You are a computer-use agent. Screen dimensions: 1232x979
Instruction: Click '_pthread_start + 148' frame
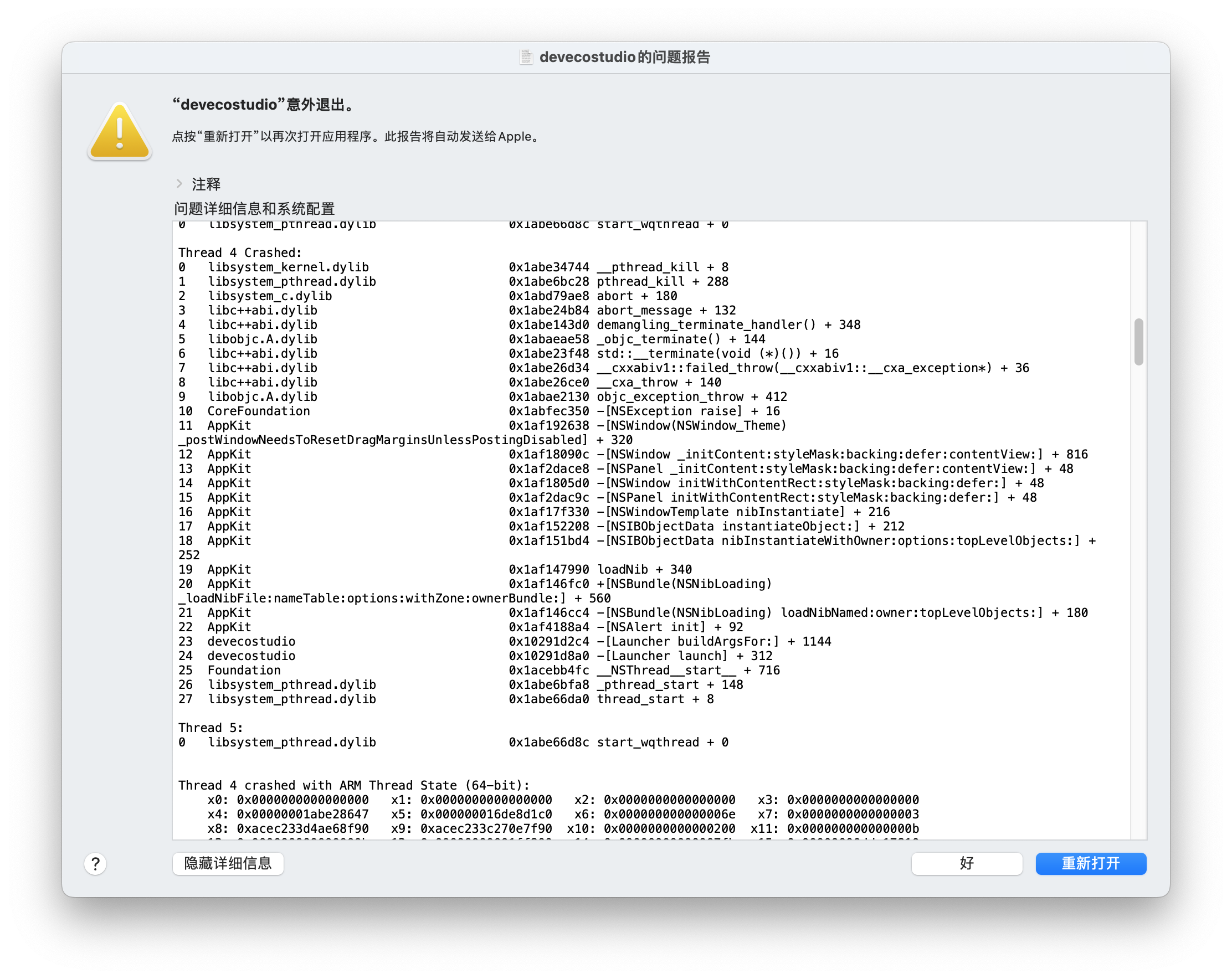460,684
